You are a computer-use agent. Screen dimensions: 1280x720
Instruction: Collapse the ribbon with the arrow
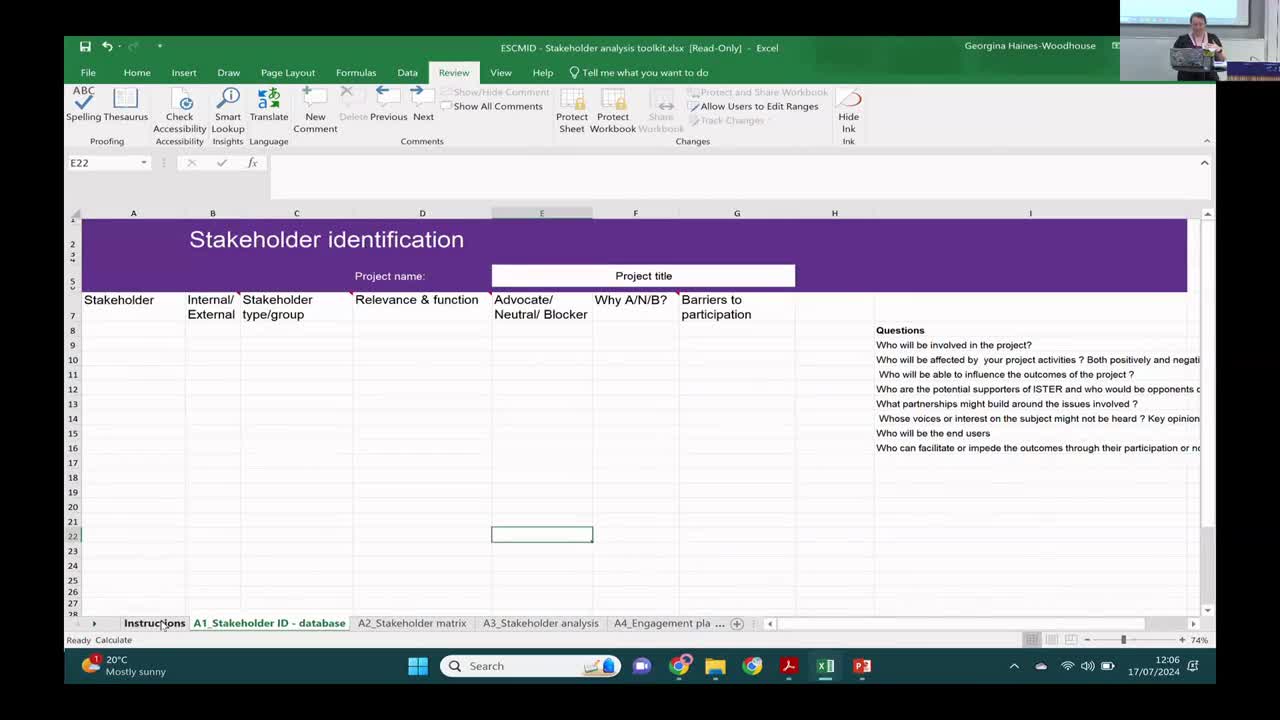1206,141
